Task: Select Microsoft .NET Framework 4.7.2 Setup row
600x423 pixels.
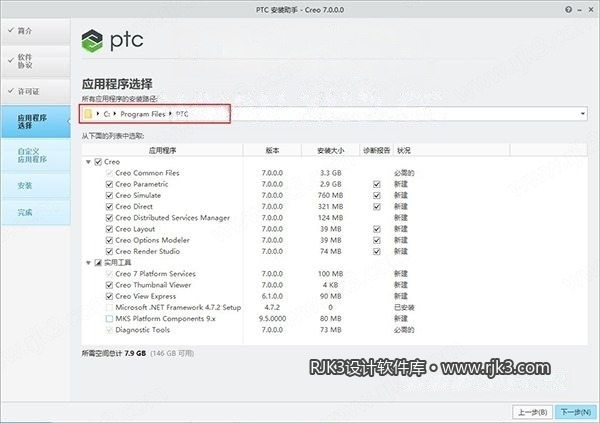Action: (178, 307)
